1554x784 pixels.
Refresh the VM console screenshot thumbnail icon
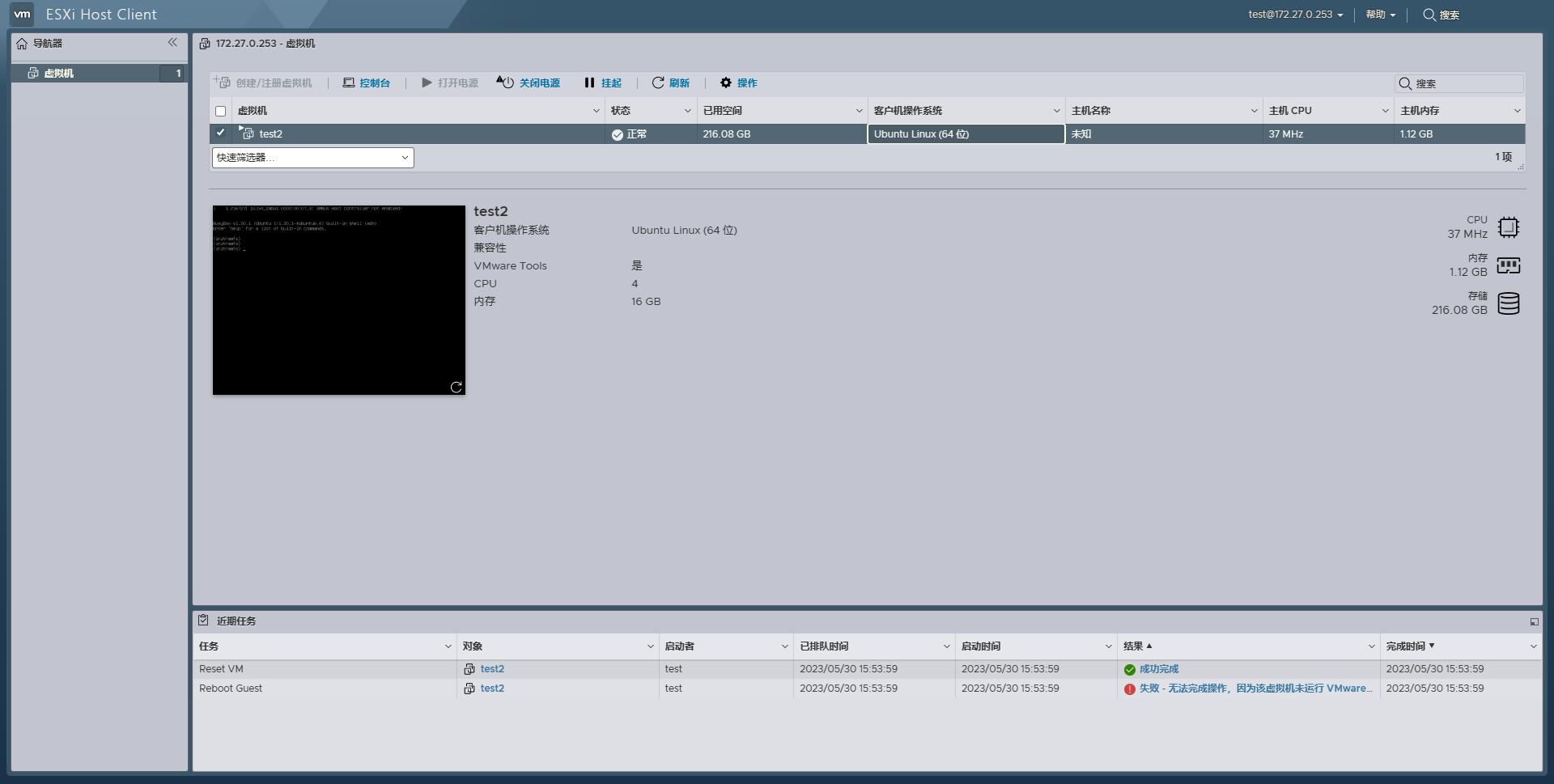click(456, 387)
